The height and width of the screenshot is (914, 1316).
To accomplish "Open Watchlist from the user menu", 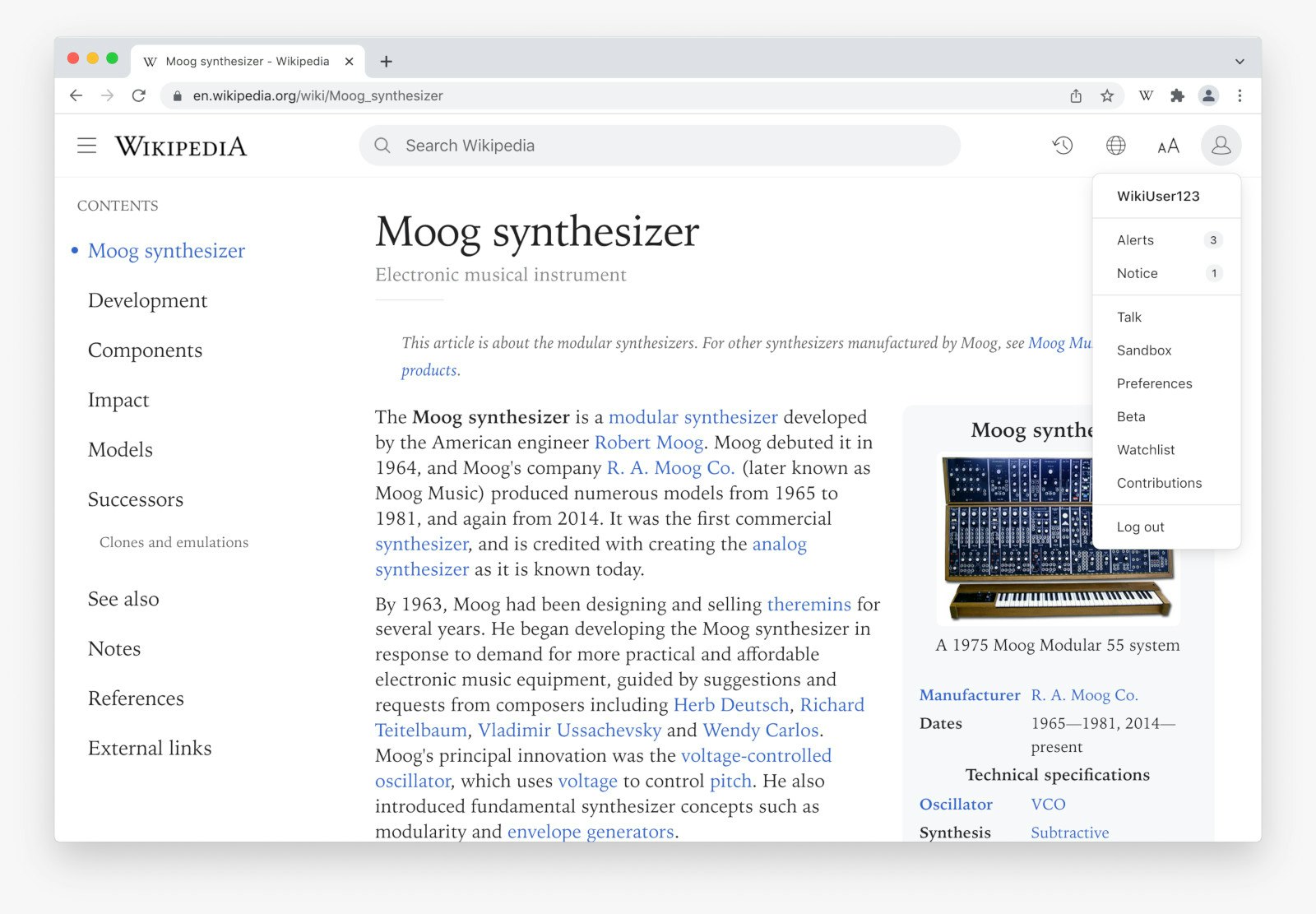I will click(x=1145, y=450).
